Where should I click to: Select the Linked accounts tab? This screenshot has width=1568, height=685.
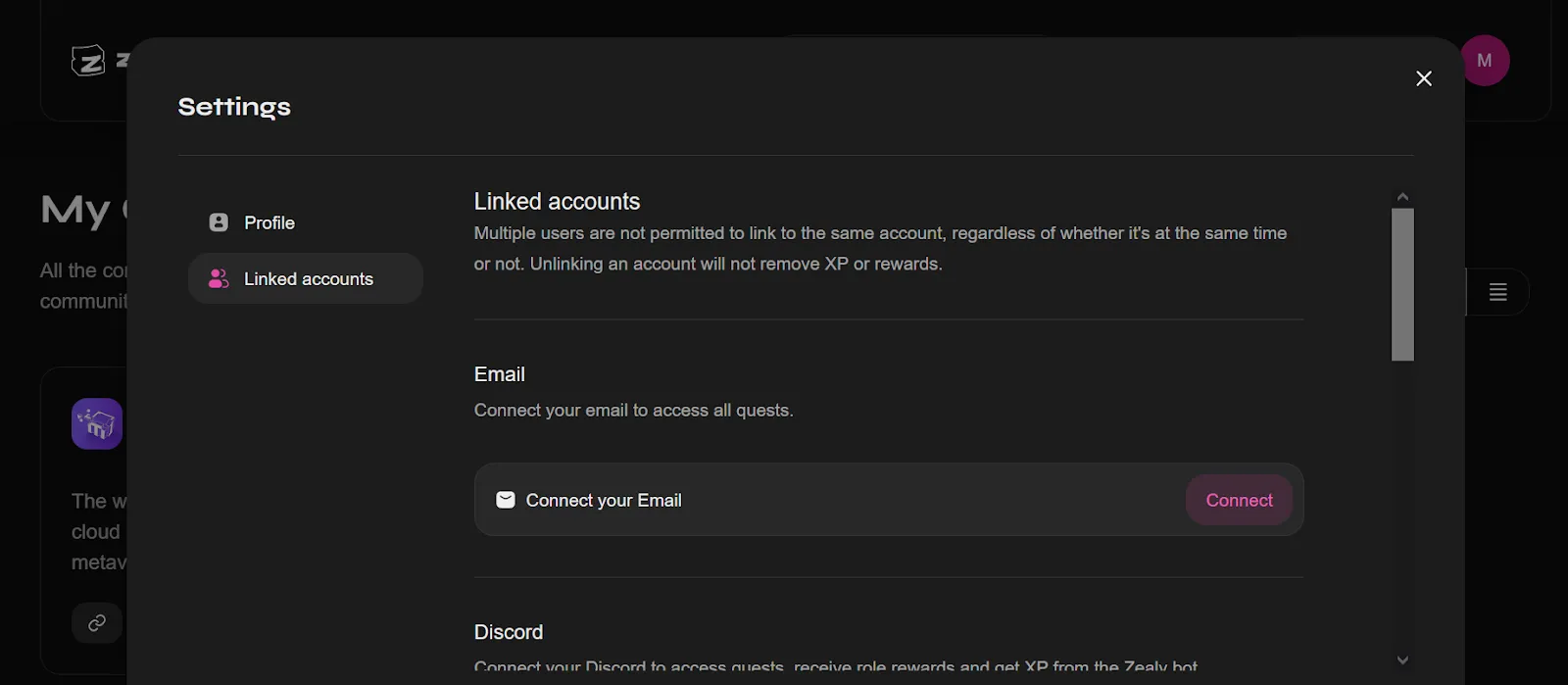point(306,279)
